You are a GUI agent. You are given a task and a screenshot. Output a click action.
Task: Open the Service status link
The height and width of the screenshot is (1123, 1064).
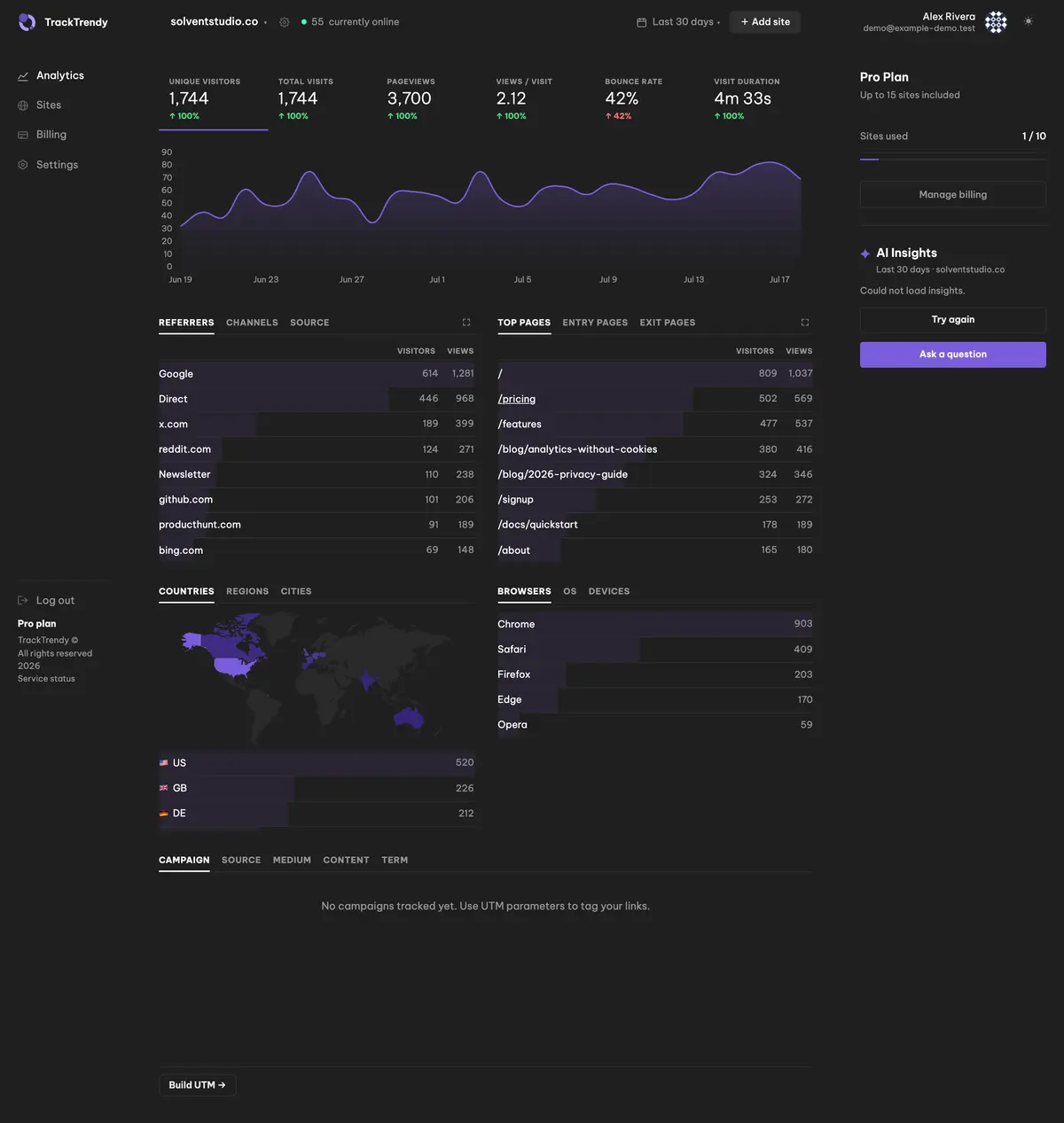(46, 679)
